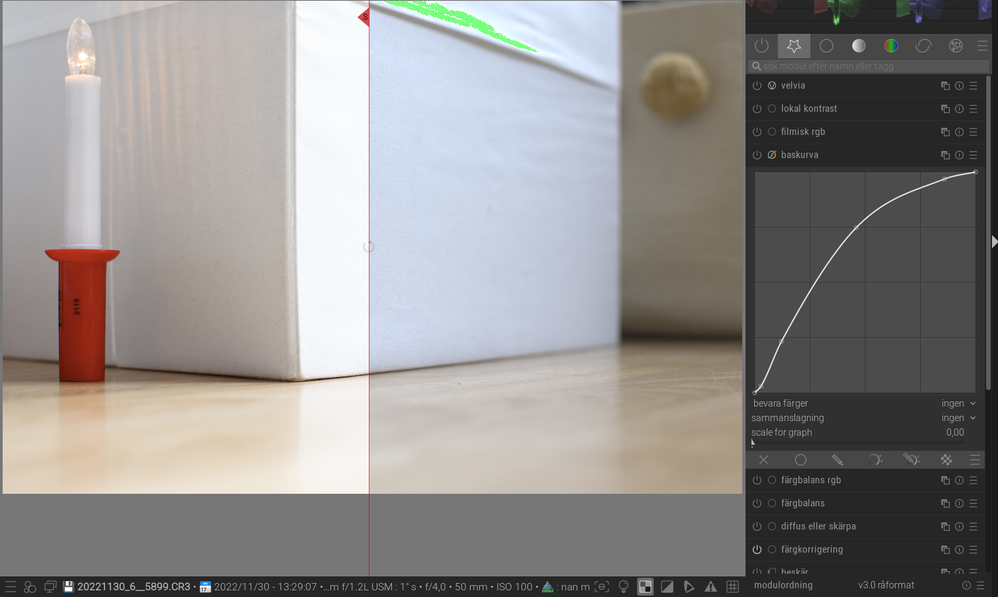Turn off the mask with X icon
The image size is (998, 597).
(764, 460)
